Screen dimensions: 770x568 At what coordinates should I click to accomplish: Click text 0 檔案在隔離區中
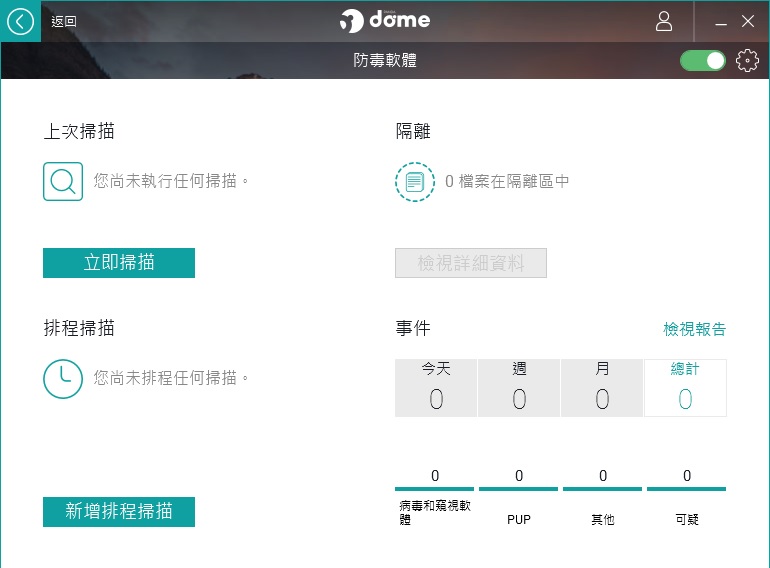507,181
